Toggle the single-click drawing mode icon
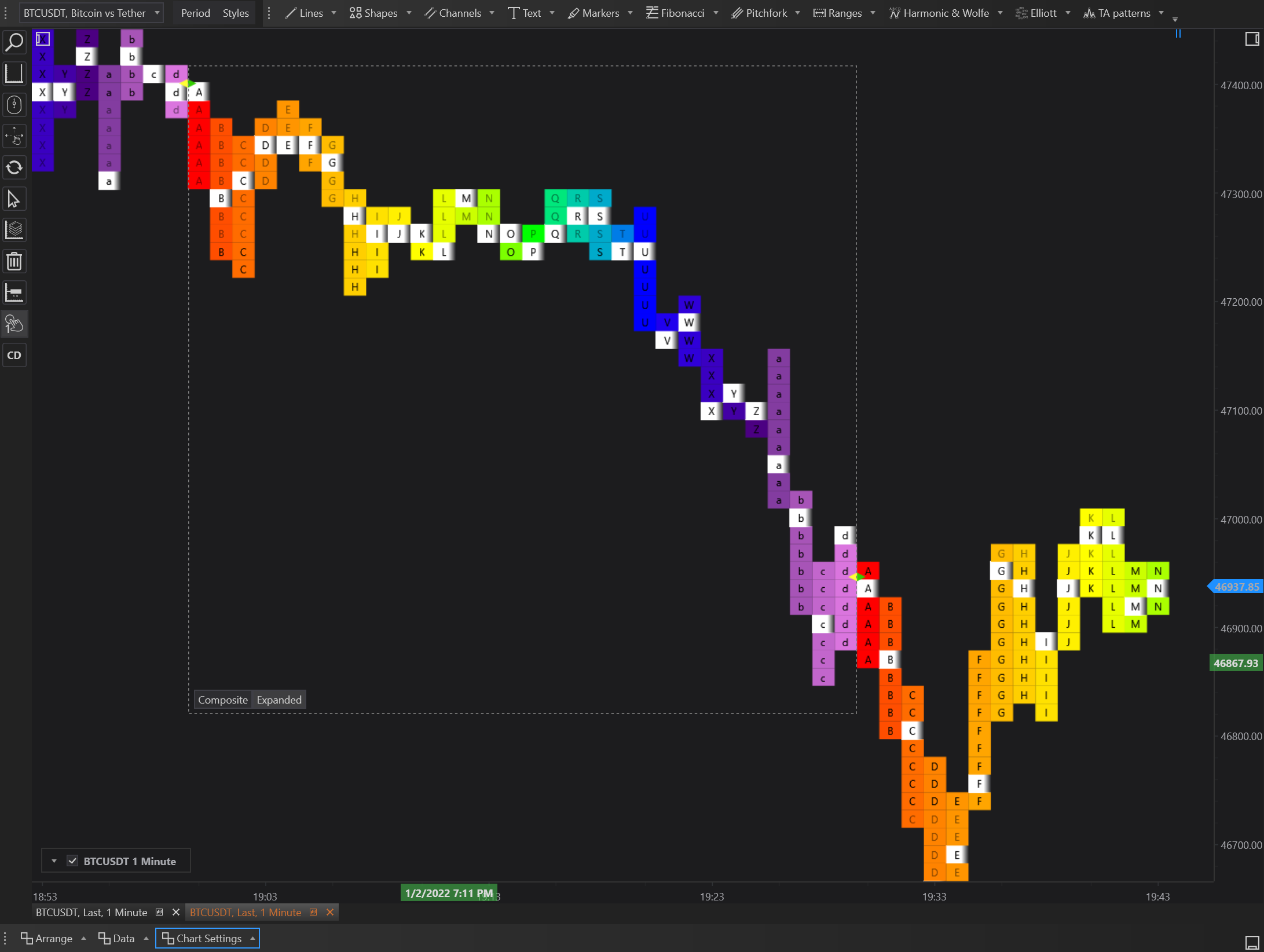 pos(14,324)
